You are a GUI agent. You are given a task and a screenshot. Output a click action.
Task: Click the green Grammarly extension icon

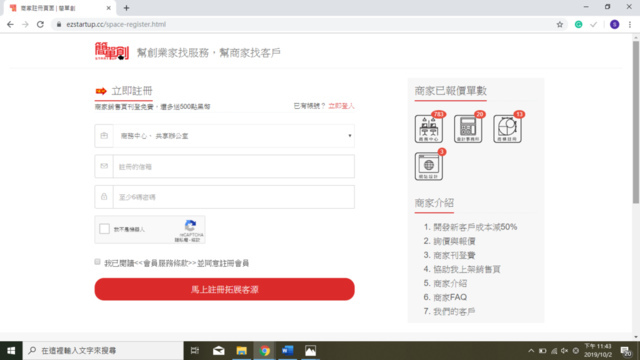578,24
